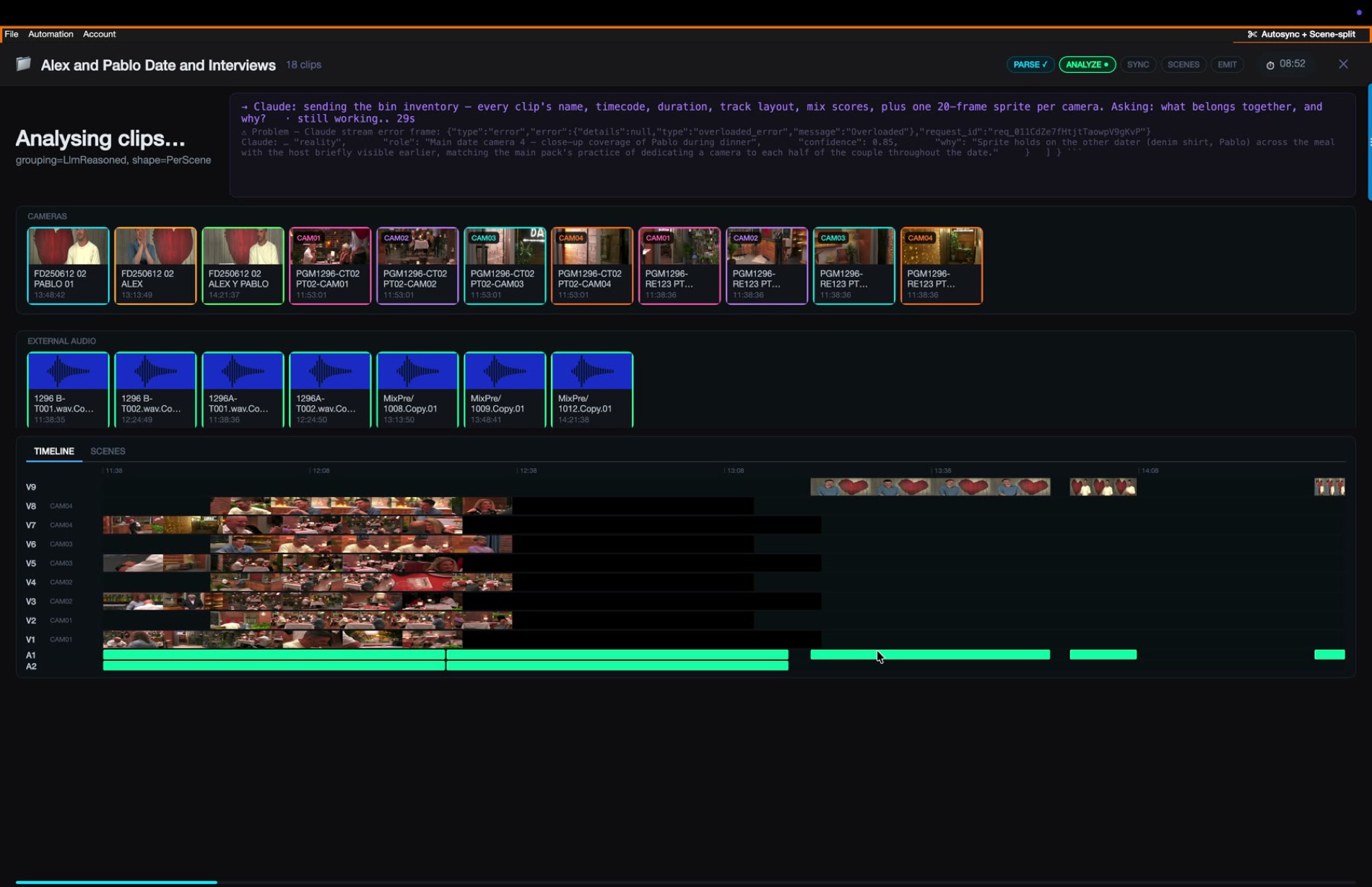Screen dimensions: 1372x887
Task: Click the "18 clips" count label
Action: [303, 64]
